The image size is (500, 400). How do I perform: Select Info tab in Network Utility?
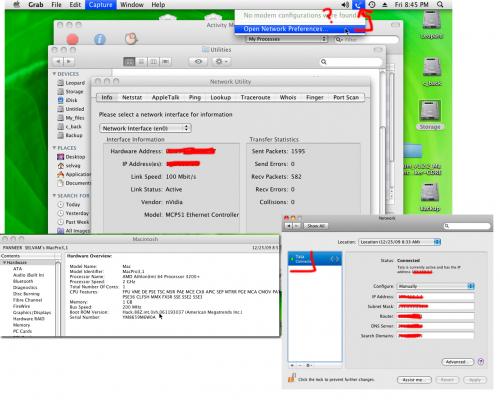107,97
